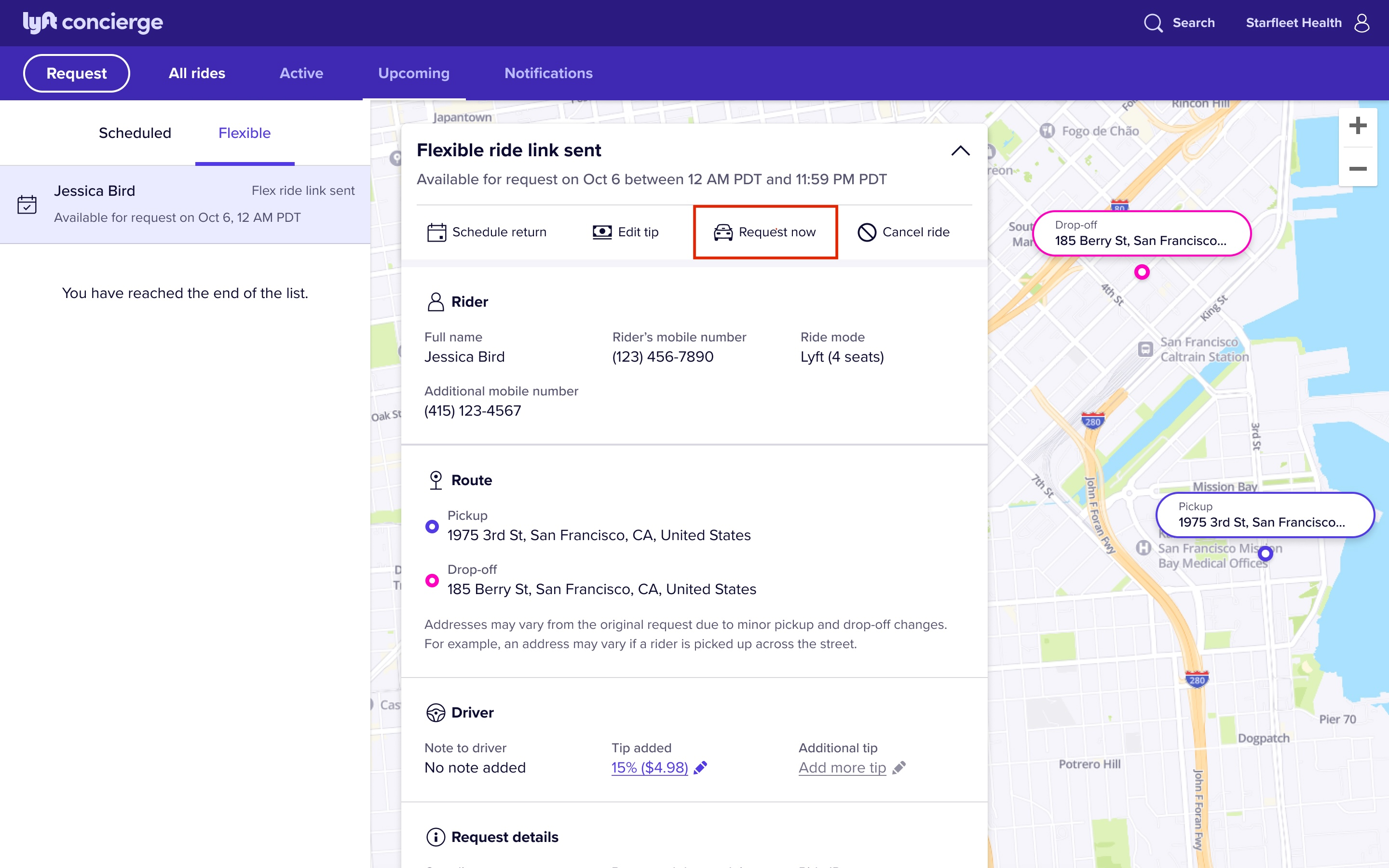Click the pencil icon beside Add more tip
This screenshot has width=1389, height=868.
(x=899, y=768)
